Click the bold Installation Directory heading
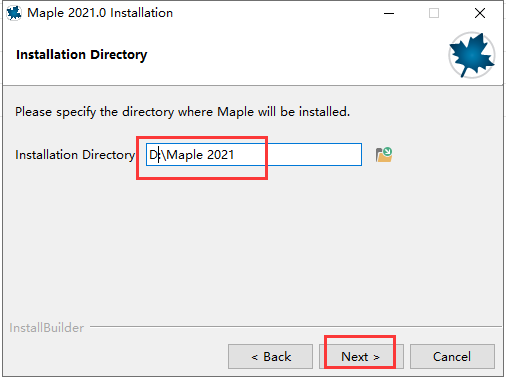Viewport: 506px width, 379px height. pos(82,55)
